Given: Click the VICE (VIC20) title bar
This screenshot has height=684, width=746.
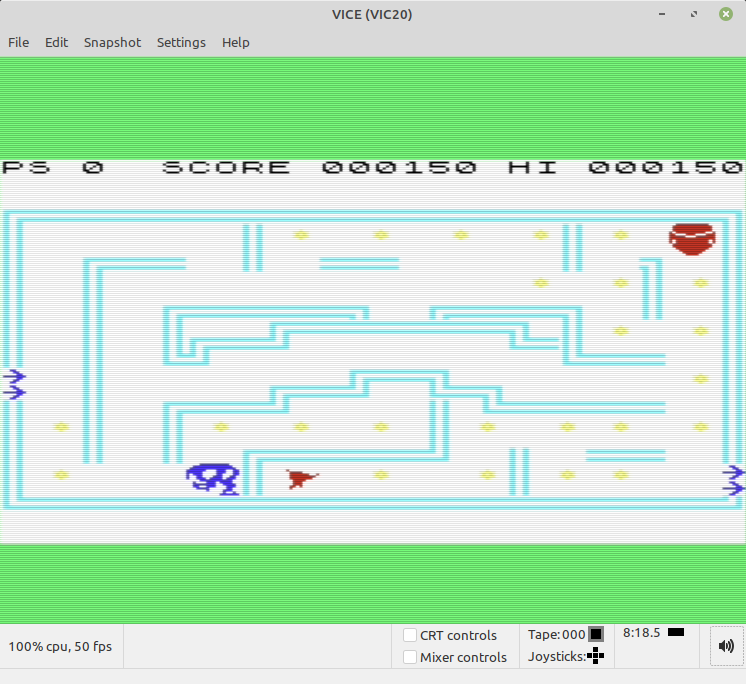Looking at the screenshot, I should click(x=372, y=14).
